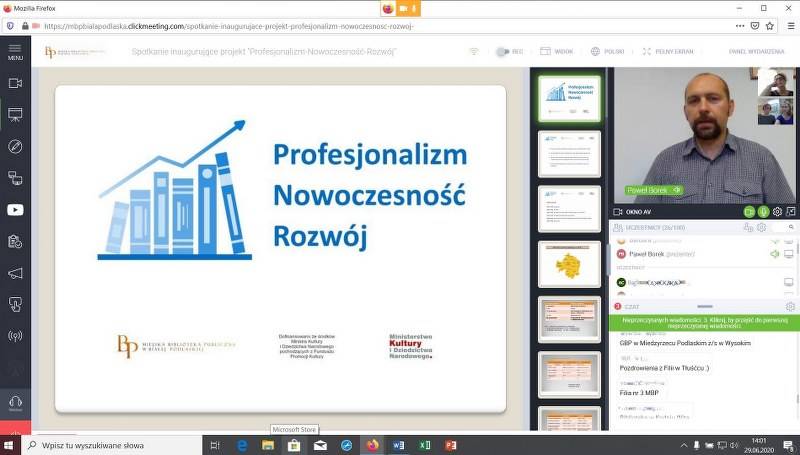Open the YouTube icon in sidebar
800x455 pixels.
tap(15, 210)
